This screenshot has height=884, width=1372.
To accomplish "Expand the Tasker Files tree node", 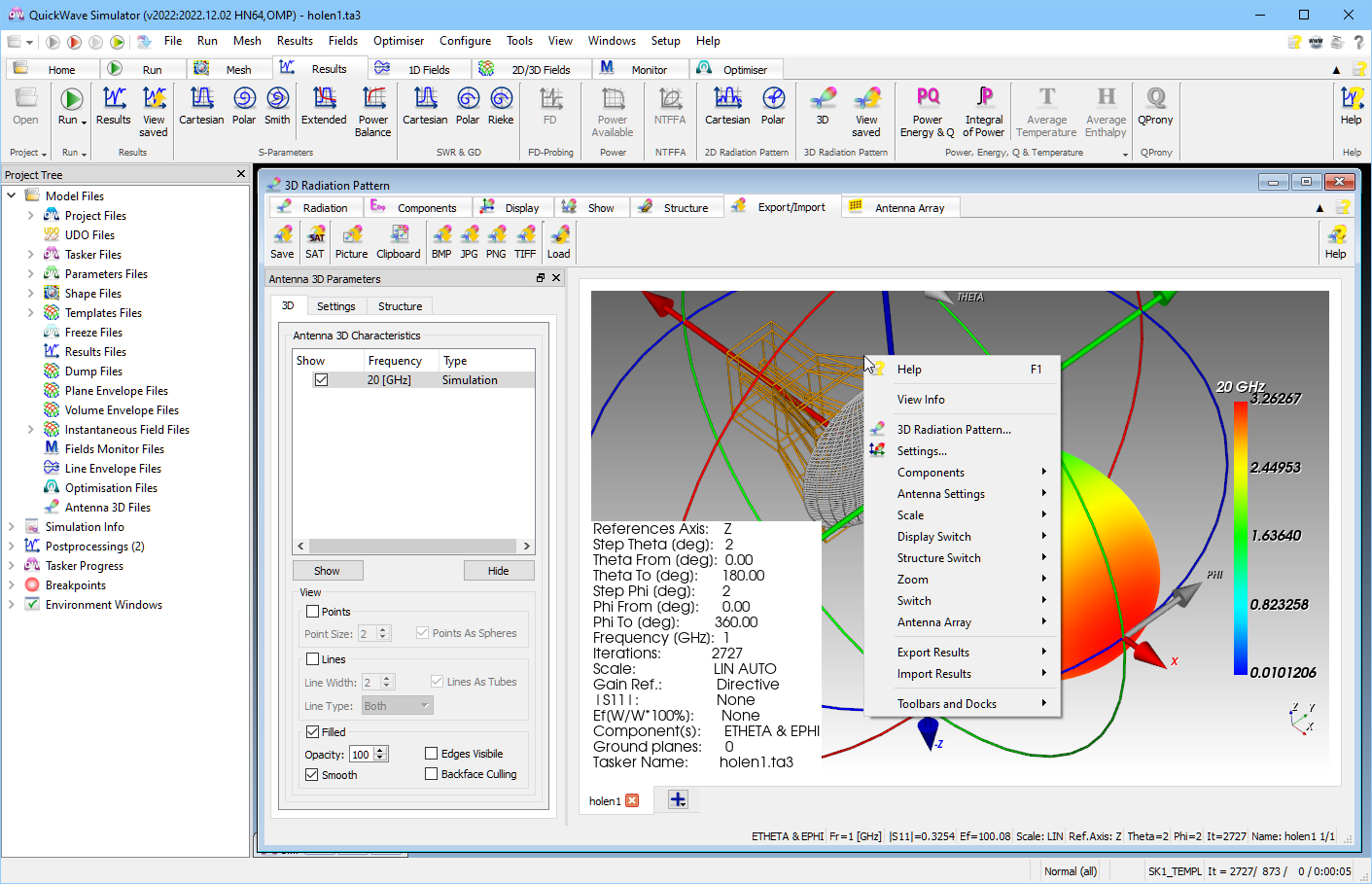I will (31, 255).
